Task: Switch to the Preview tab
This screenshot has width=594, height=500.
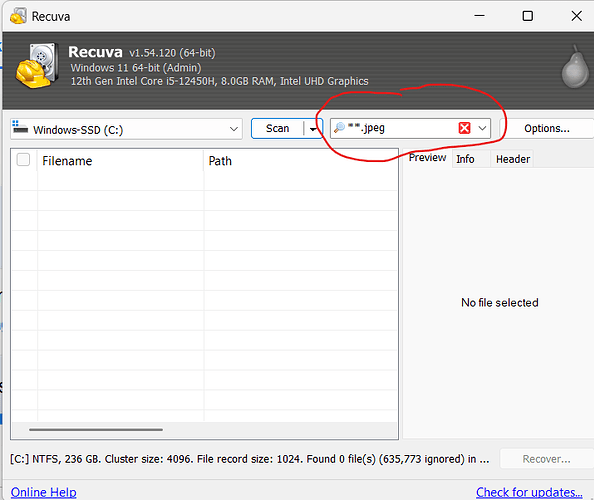Action: click(x=427, y=158)
